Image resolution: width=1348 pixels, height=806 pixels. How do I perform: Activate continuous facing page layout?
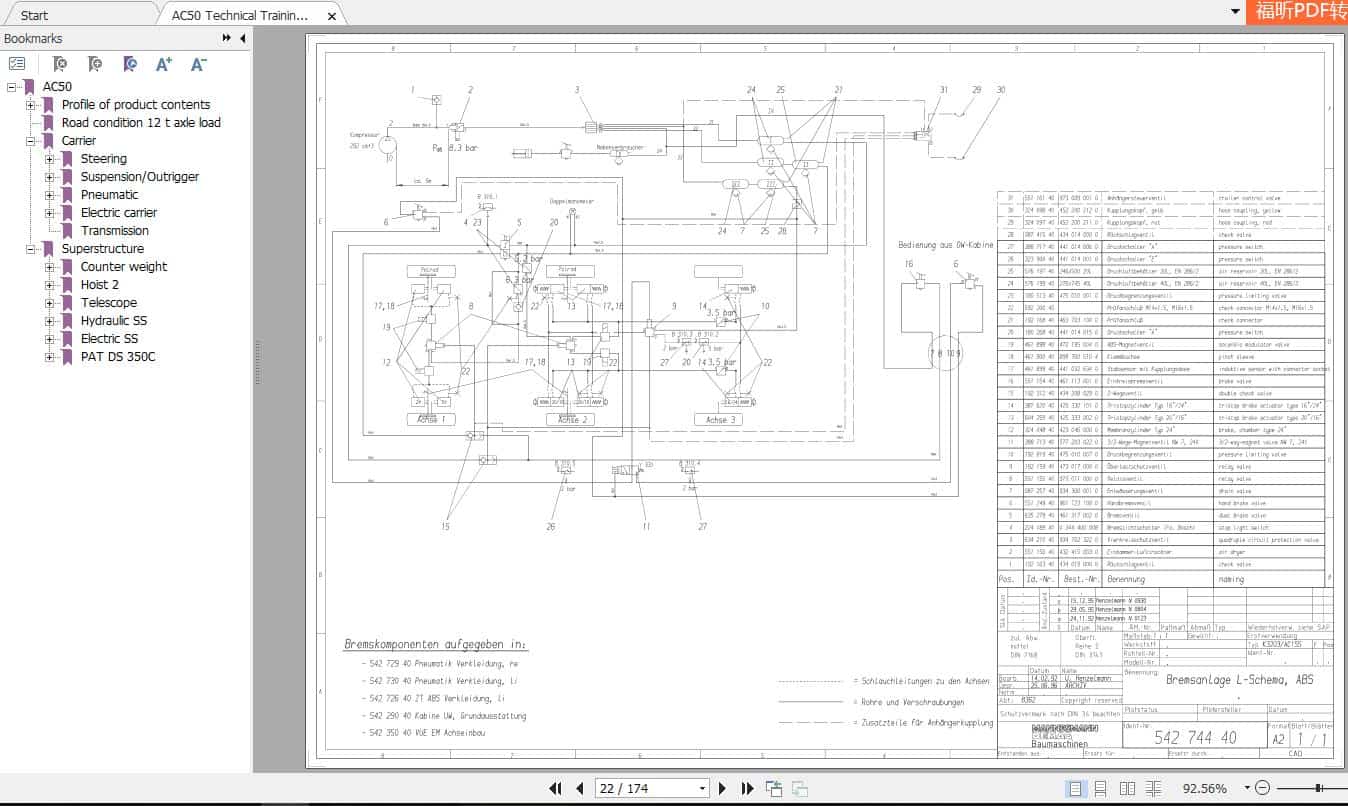point(1153,788)
